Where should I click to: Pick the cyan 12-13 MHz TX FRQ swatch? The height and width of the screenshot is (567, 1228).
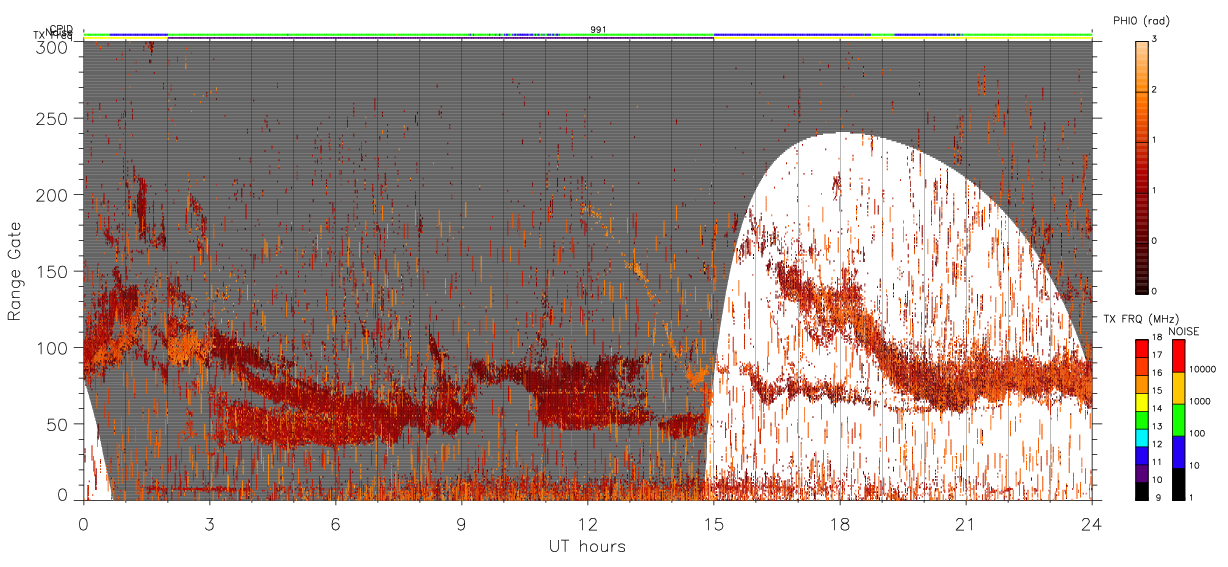[1141, 436]
